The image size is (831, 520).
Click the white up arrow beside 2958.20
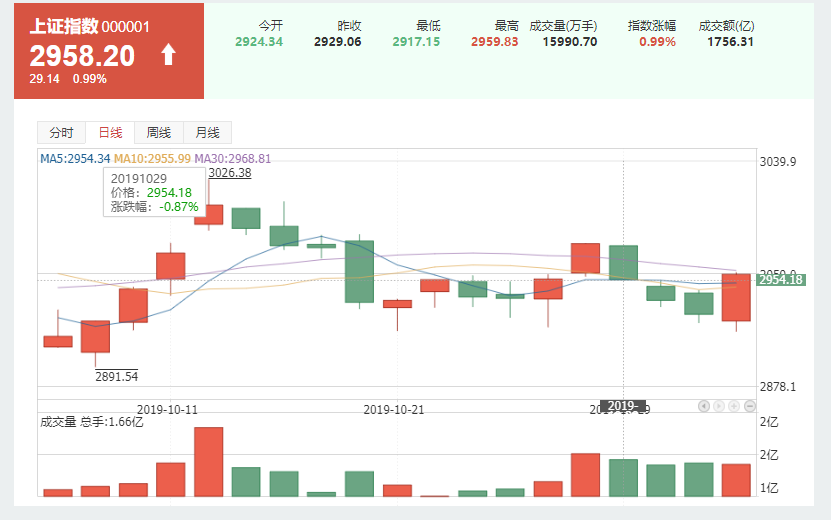tap(168, 56)
